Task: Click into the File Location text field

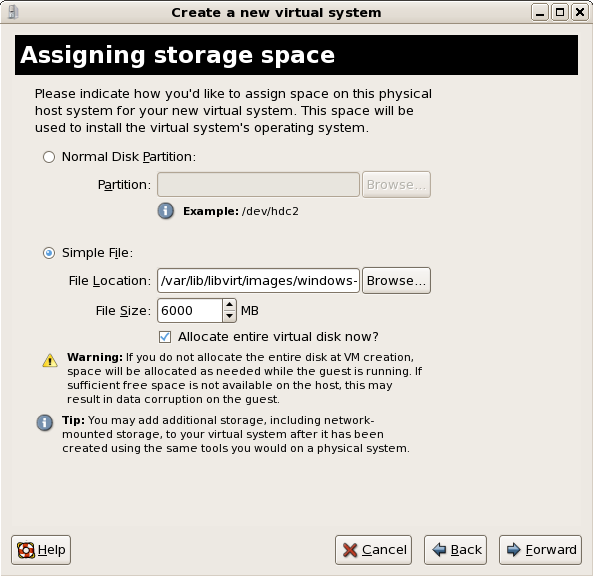Action: pos(258,281)
